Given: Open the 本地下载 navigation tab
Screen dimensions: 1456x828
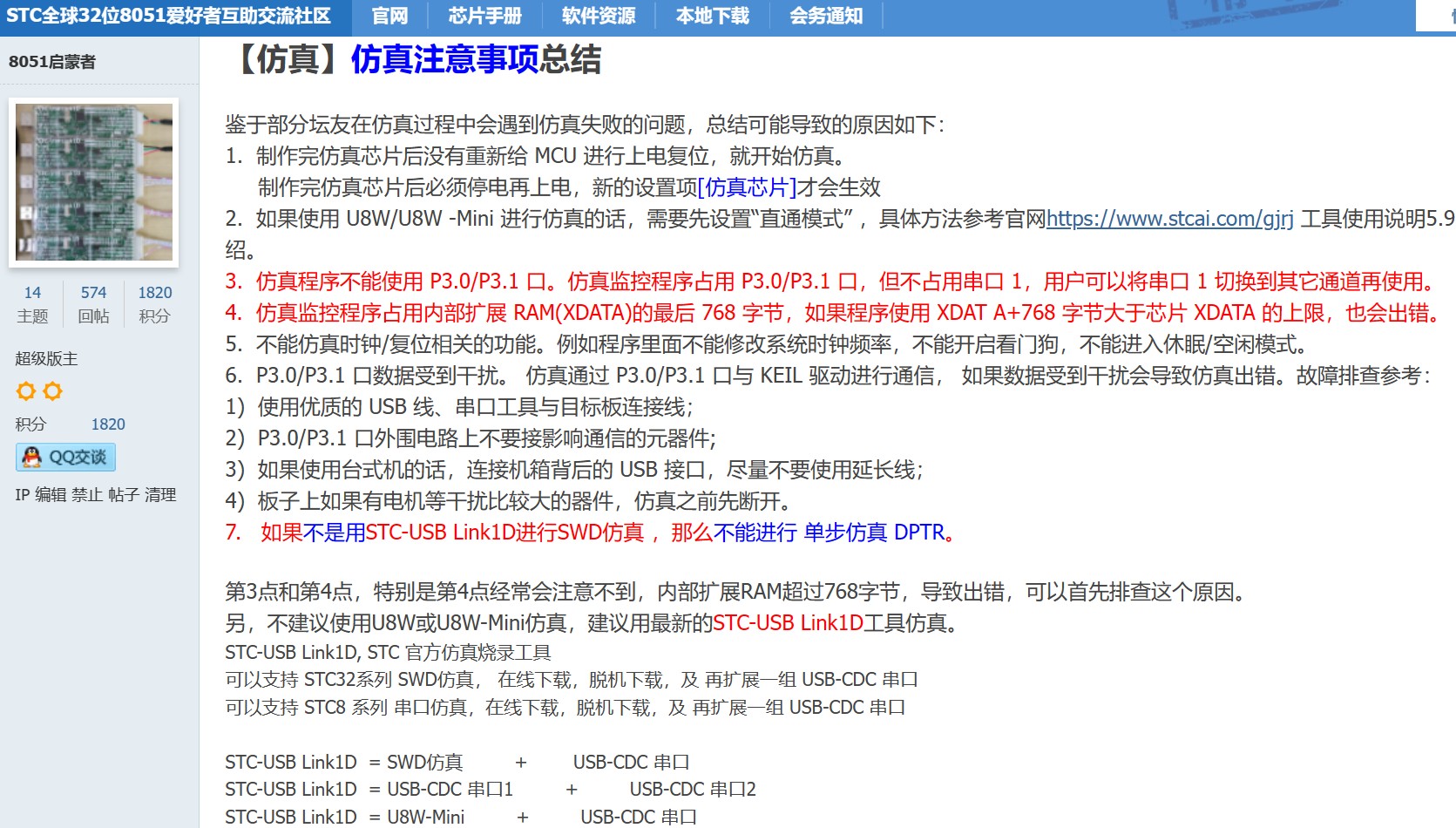Looking at the screenshot, I should pos(712,16).
